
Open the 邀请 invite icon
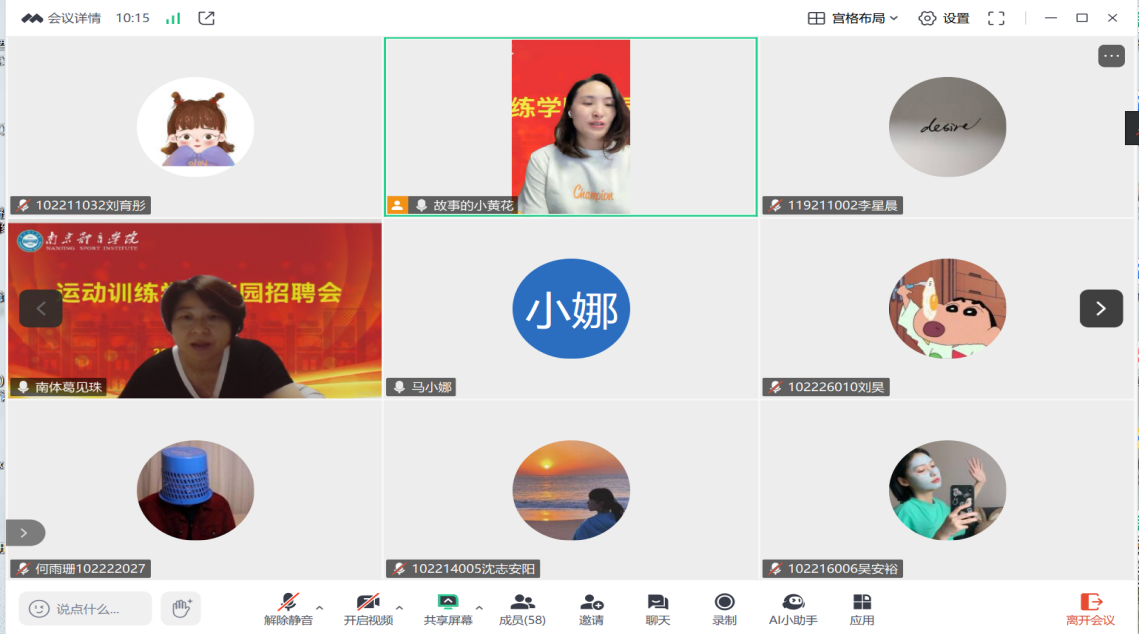click(x=591, y=608)
